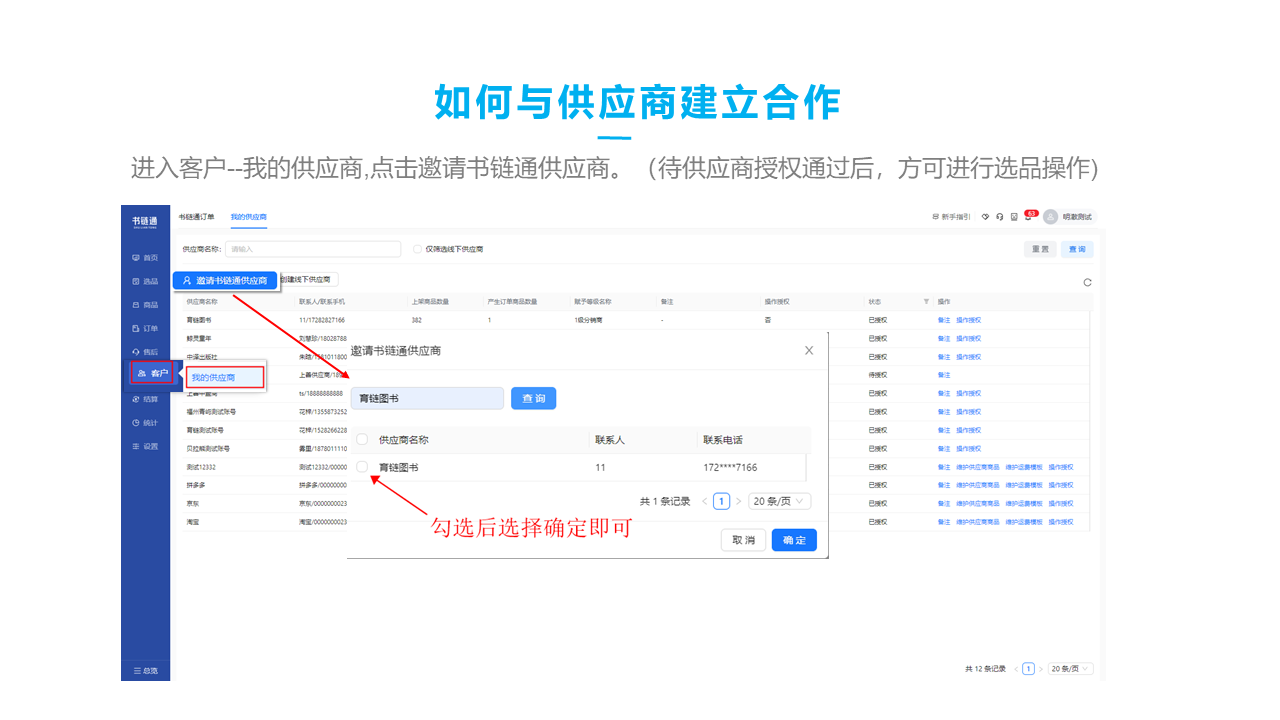Focus the 供应商名称 search field
1280x720 pixels.
(x=312, y=249)
